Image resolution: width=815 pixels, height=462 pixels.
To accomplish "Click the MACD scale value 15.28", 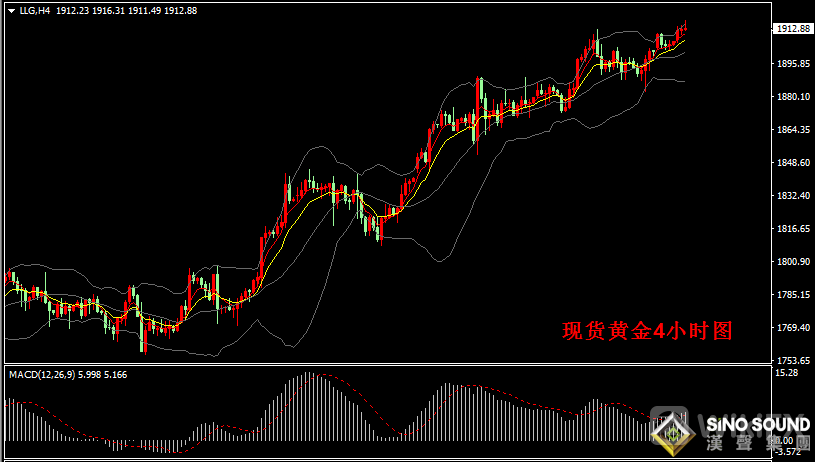I will [788, 374].
